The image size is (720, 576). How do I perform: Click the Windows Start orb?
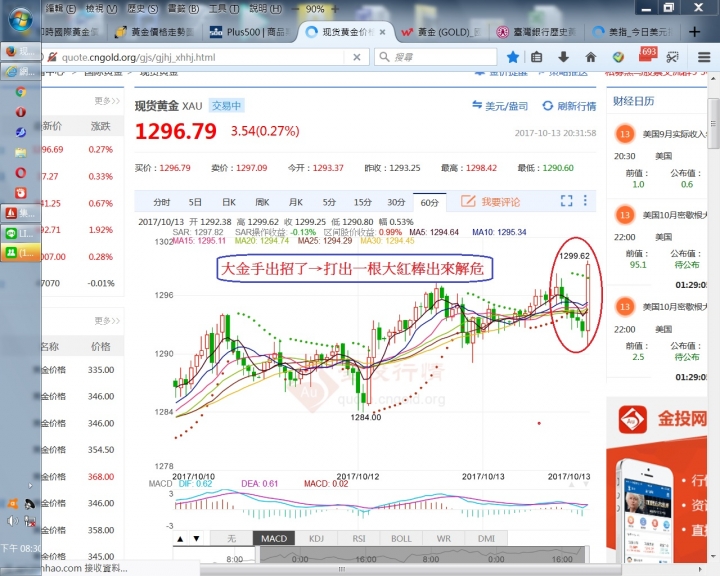[x=20, y=20]
